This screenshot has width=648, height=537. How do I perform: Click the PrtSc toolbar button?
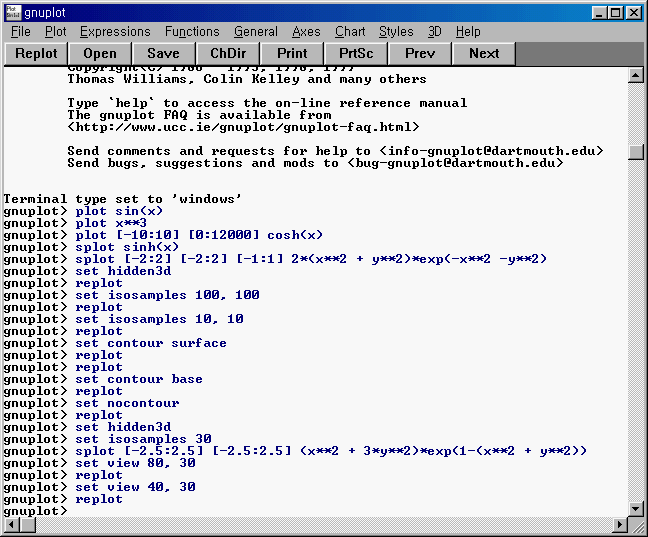(356, 54)
